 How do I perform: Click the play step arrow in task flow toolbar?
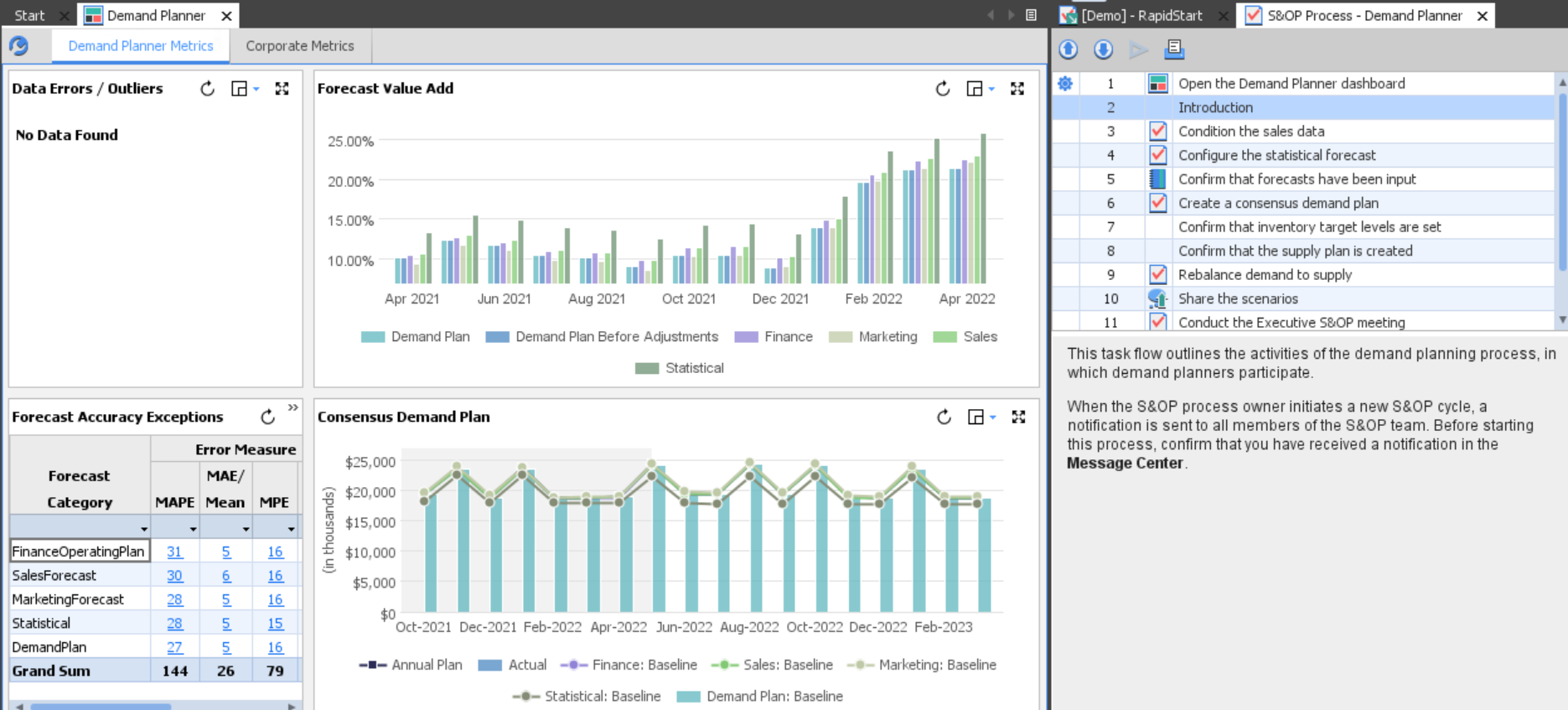pos(1138,49)
